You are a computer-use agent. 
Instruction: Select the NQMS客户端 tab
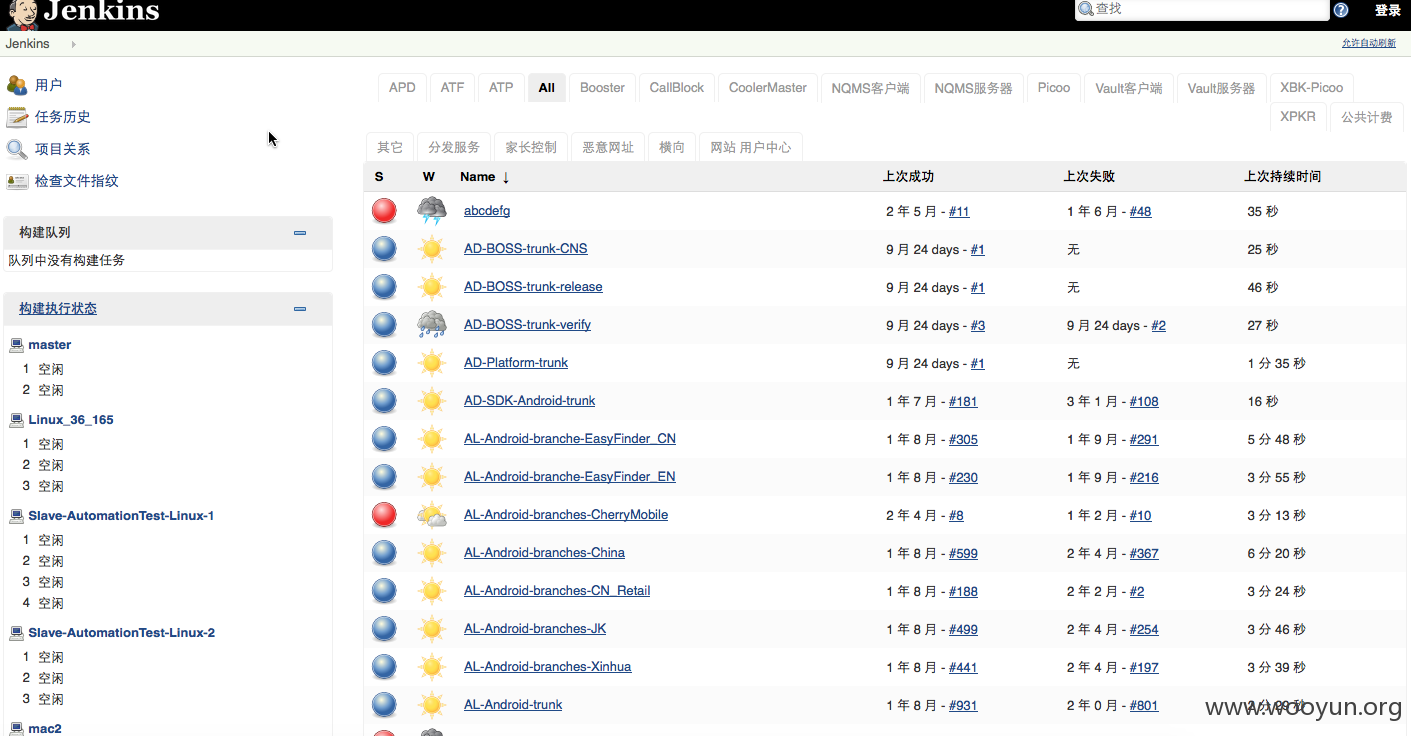(x=870, y=88)
